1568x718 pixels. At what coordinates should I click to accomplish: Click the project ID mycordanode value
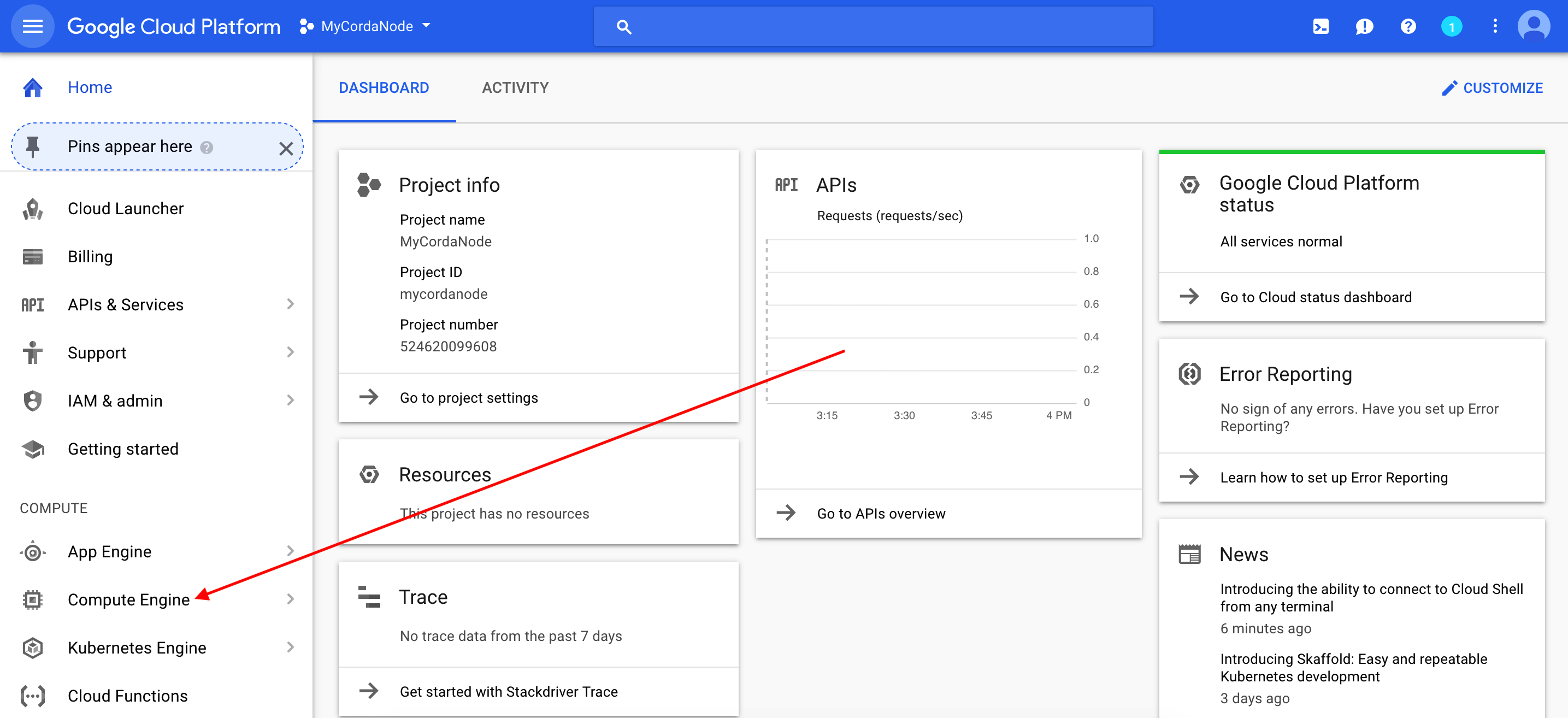click(x=443, y=294)
